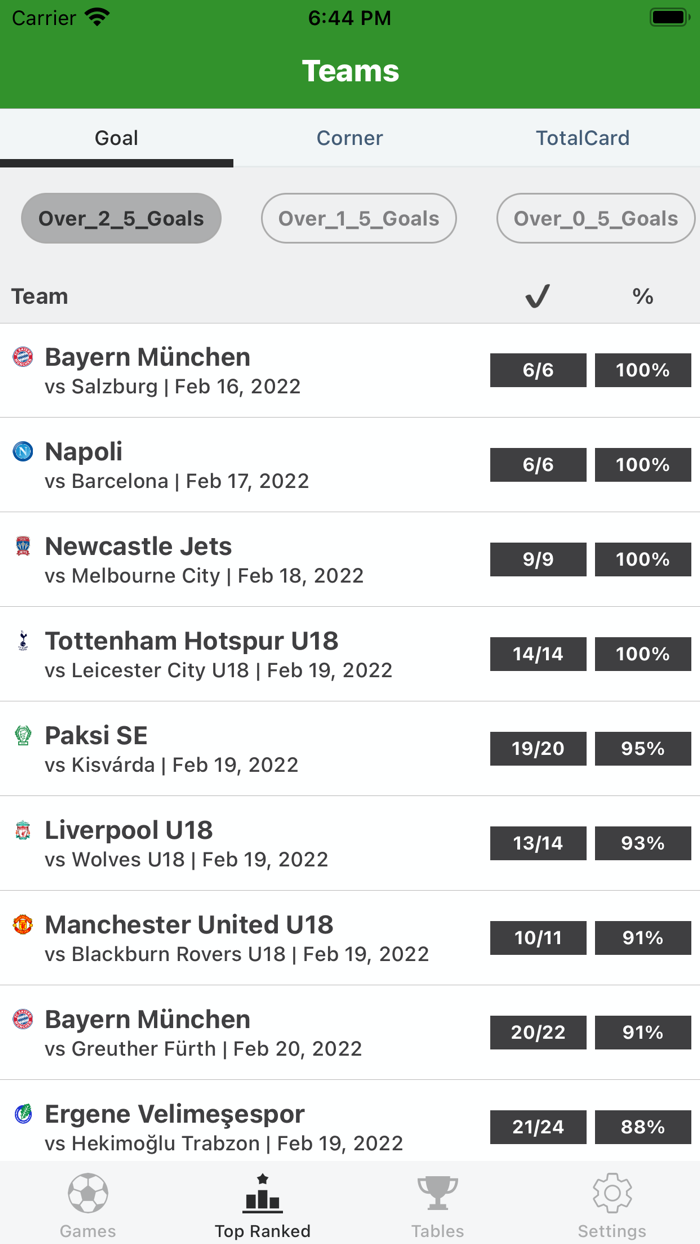Tap the 20/22 stat for Bayern München
This screenshot has height=1244, width=700.
click(x=537, y=1032)
